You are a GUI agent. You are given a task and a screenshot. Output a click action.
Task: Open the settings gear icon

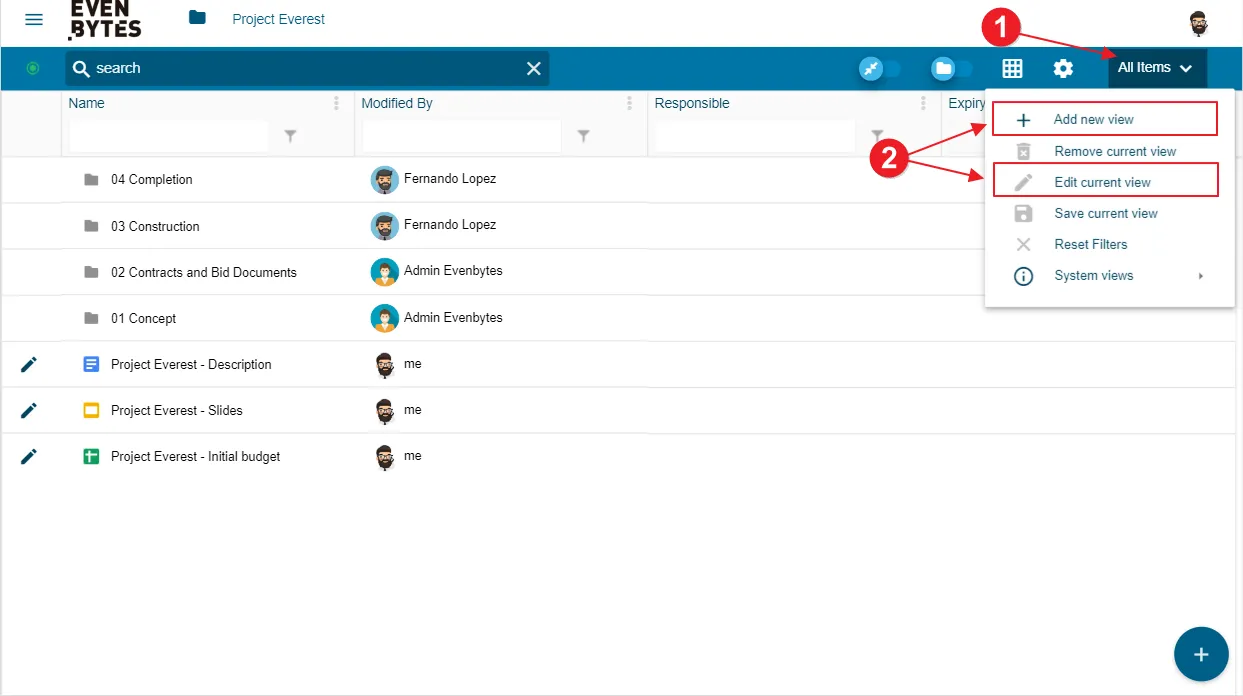point(1063,68)
